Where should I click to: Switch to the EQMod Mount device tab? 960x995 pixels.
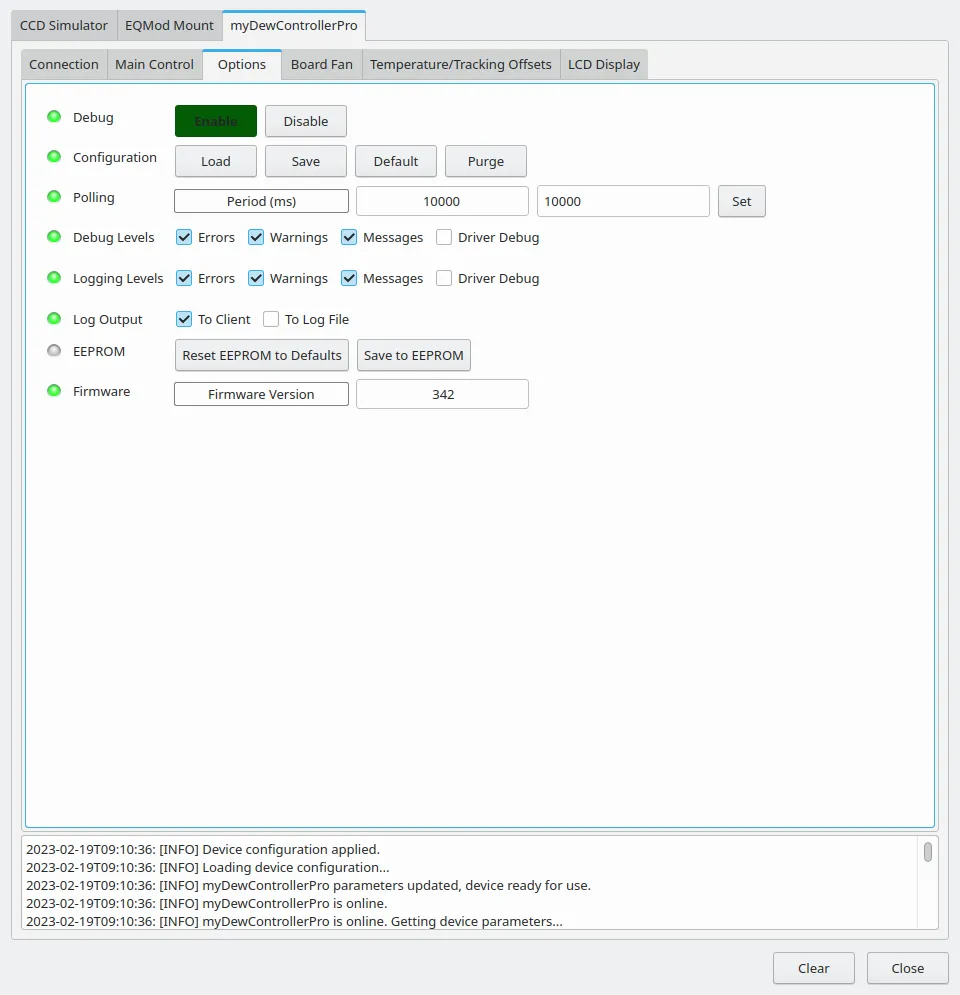pyautogui.click(x=169, y=25)
